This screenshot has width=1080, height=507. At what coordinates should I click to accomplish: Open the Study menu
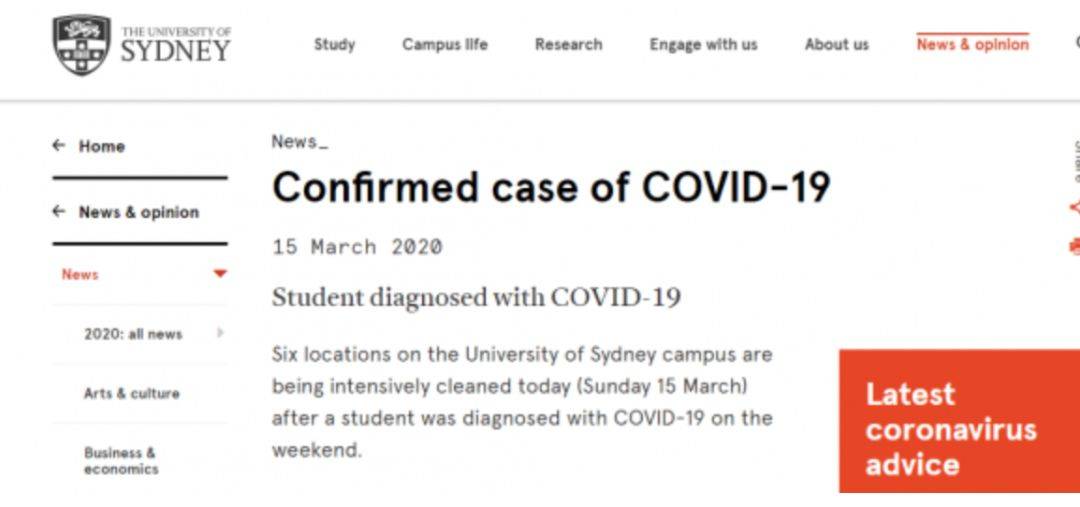coord(334,45)
